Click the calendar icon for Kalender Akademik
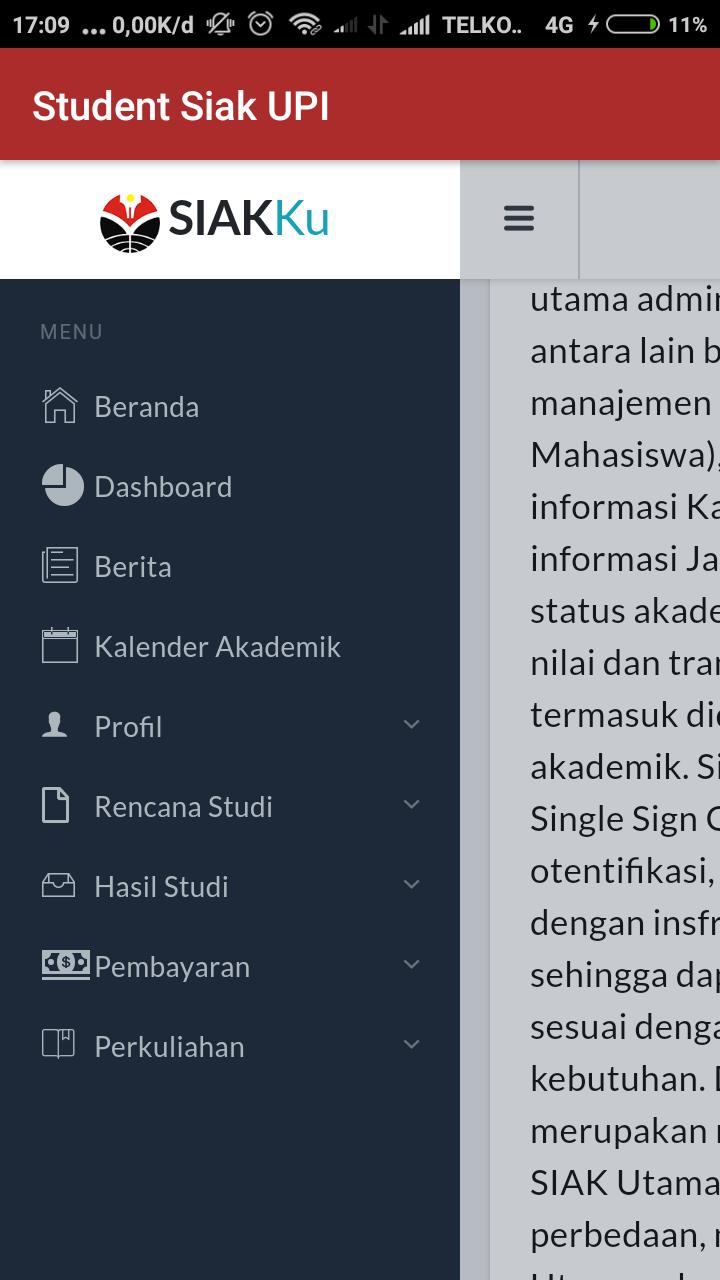This screenshot has width=720, height=1280. [60, 646]
